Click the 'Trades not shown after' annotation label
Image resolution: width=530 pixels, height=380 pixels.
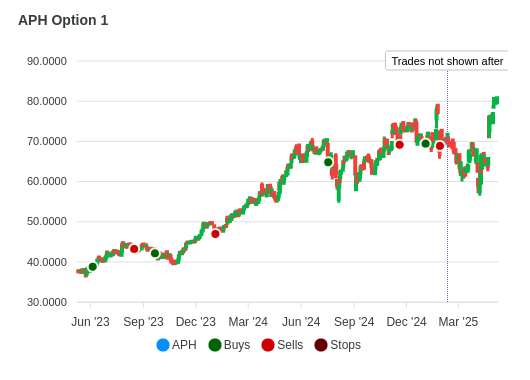coord(447,61)
